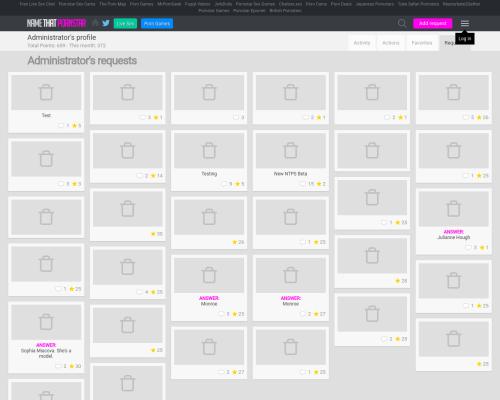Click trash icon on Julianne Hough card
This screenshot has height=400, width=500.
pos(454,209)
